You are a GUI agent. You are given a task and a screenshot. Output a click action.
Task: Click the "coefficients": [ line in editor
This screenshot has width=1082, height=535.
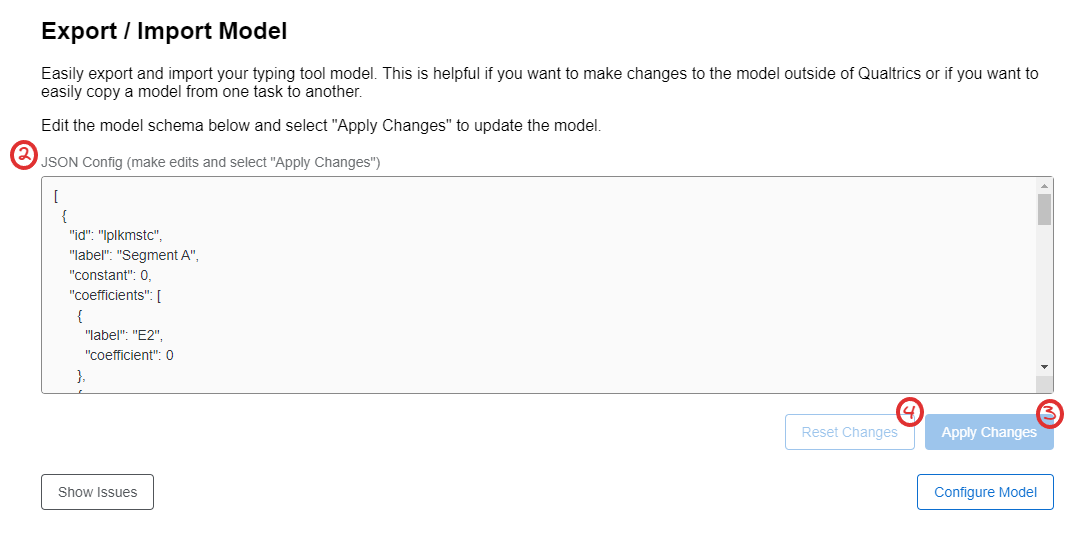click(115, 295)
